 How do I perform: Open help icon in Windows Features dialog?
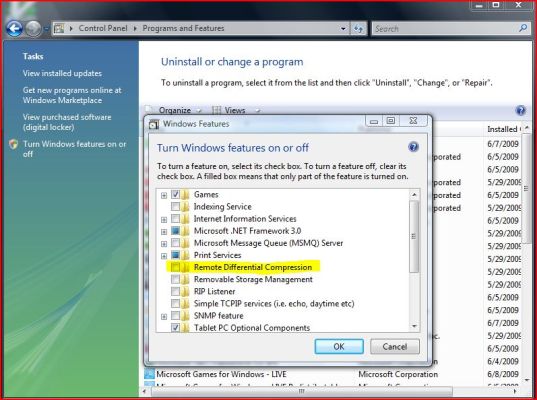(x=413, y=147)
